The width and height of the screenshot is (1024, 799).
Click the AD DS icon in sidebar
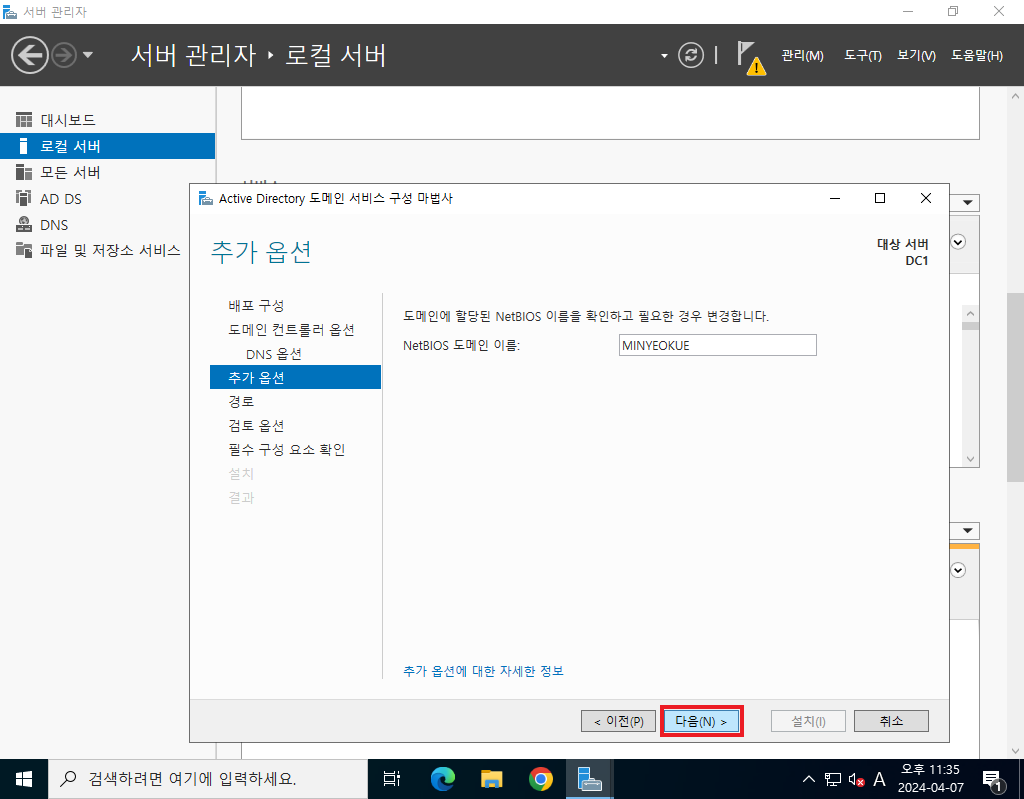click(24, 198)
